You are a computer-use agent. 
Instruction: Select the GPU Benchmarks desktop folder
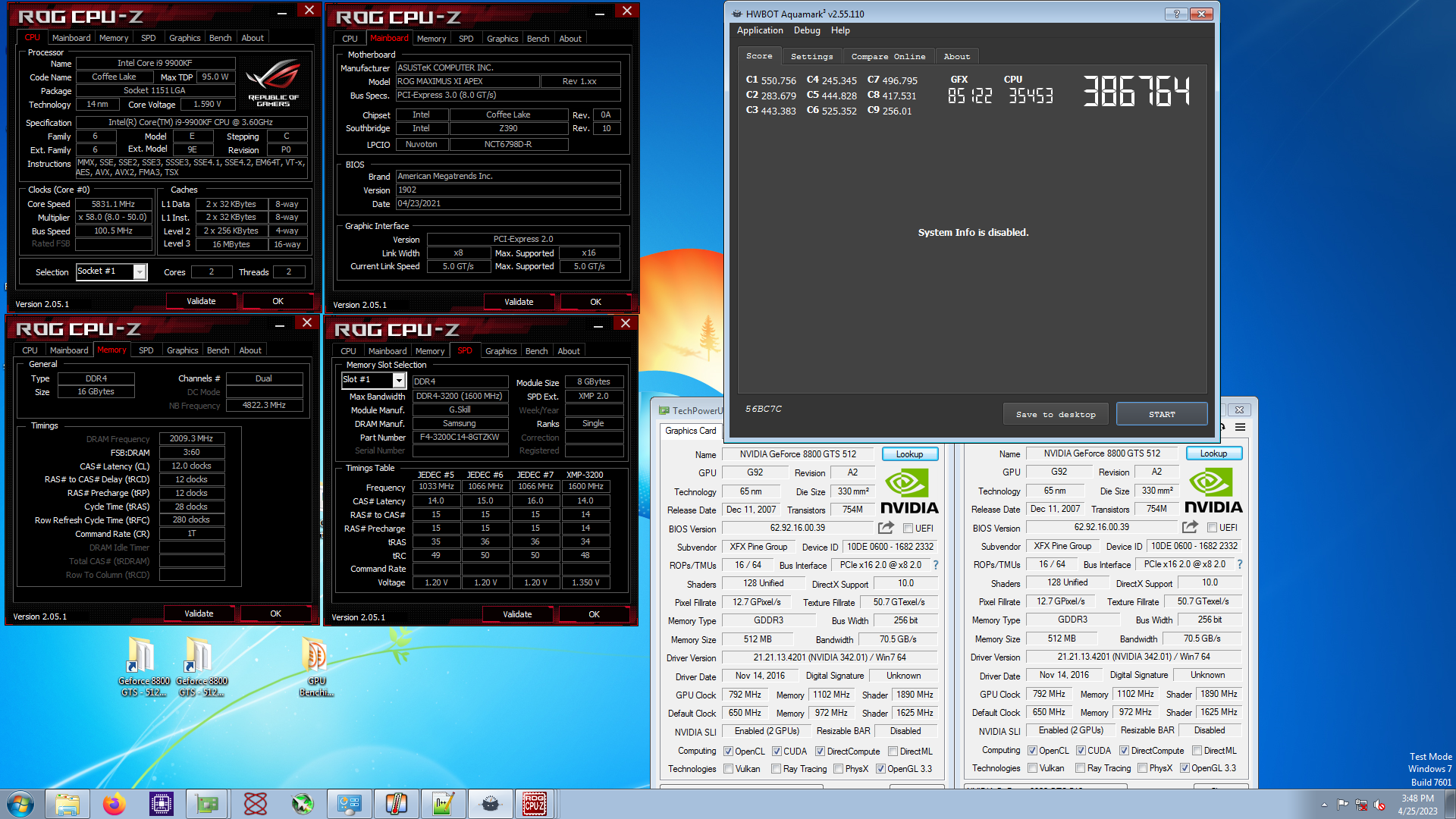click(316, 666)
